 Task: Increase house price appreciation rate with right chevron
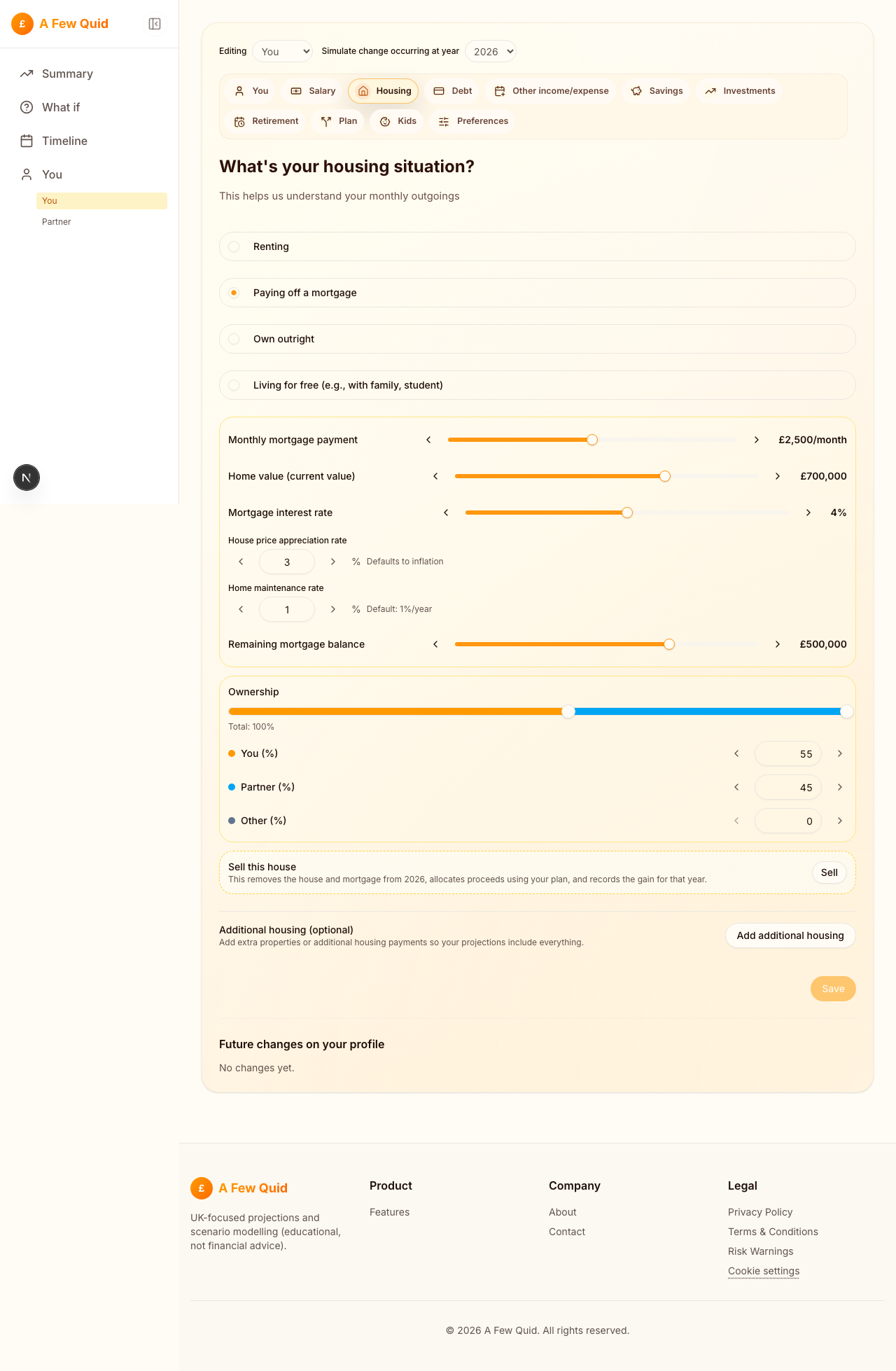click(333, 562)
